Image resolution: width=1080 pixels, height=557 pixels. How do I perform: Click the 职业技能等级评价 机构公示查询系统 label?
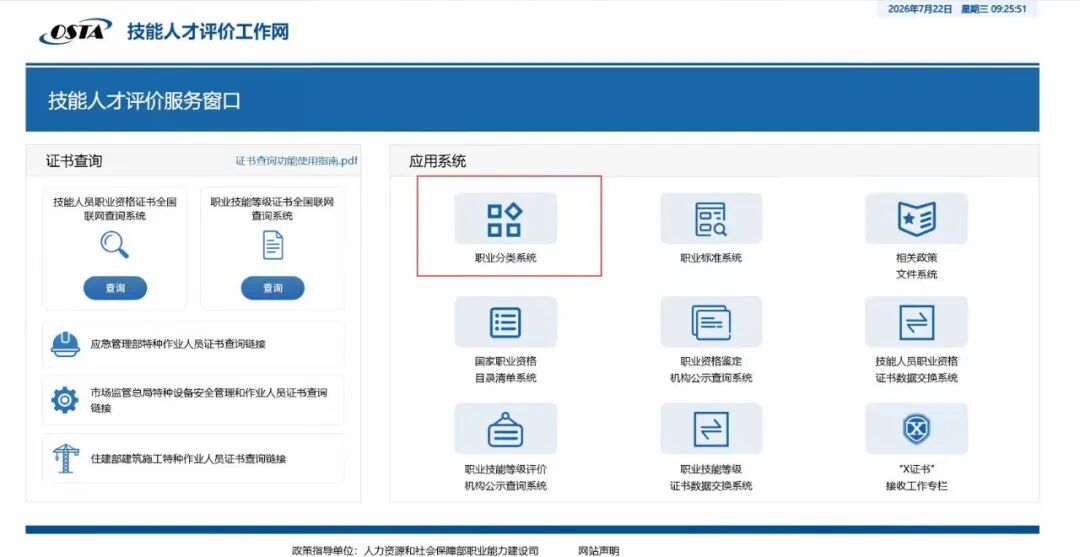[505, 478]
